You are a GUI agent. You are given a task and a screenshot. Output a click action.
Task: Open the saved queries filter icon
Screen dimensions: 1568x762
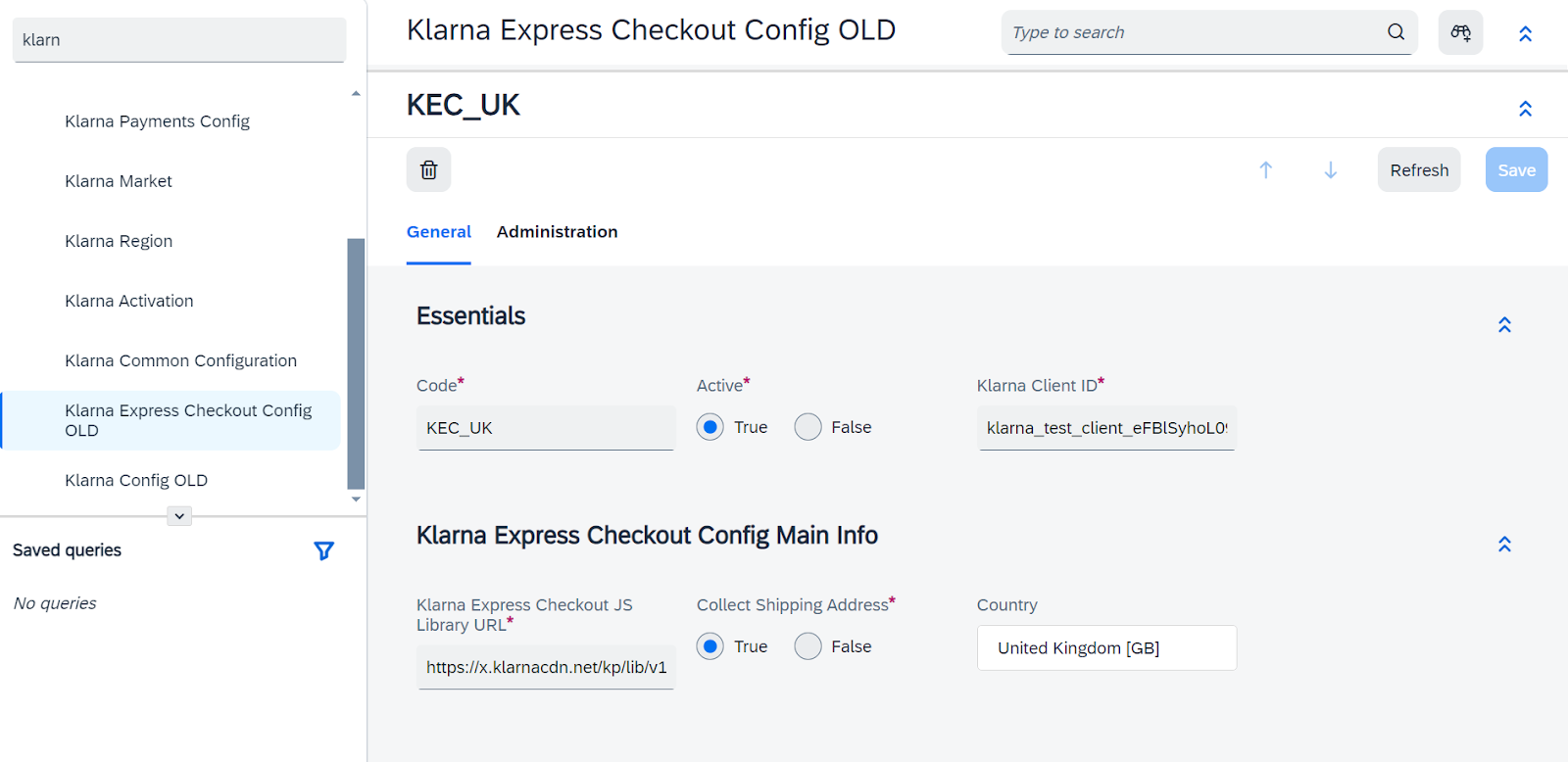324,550
